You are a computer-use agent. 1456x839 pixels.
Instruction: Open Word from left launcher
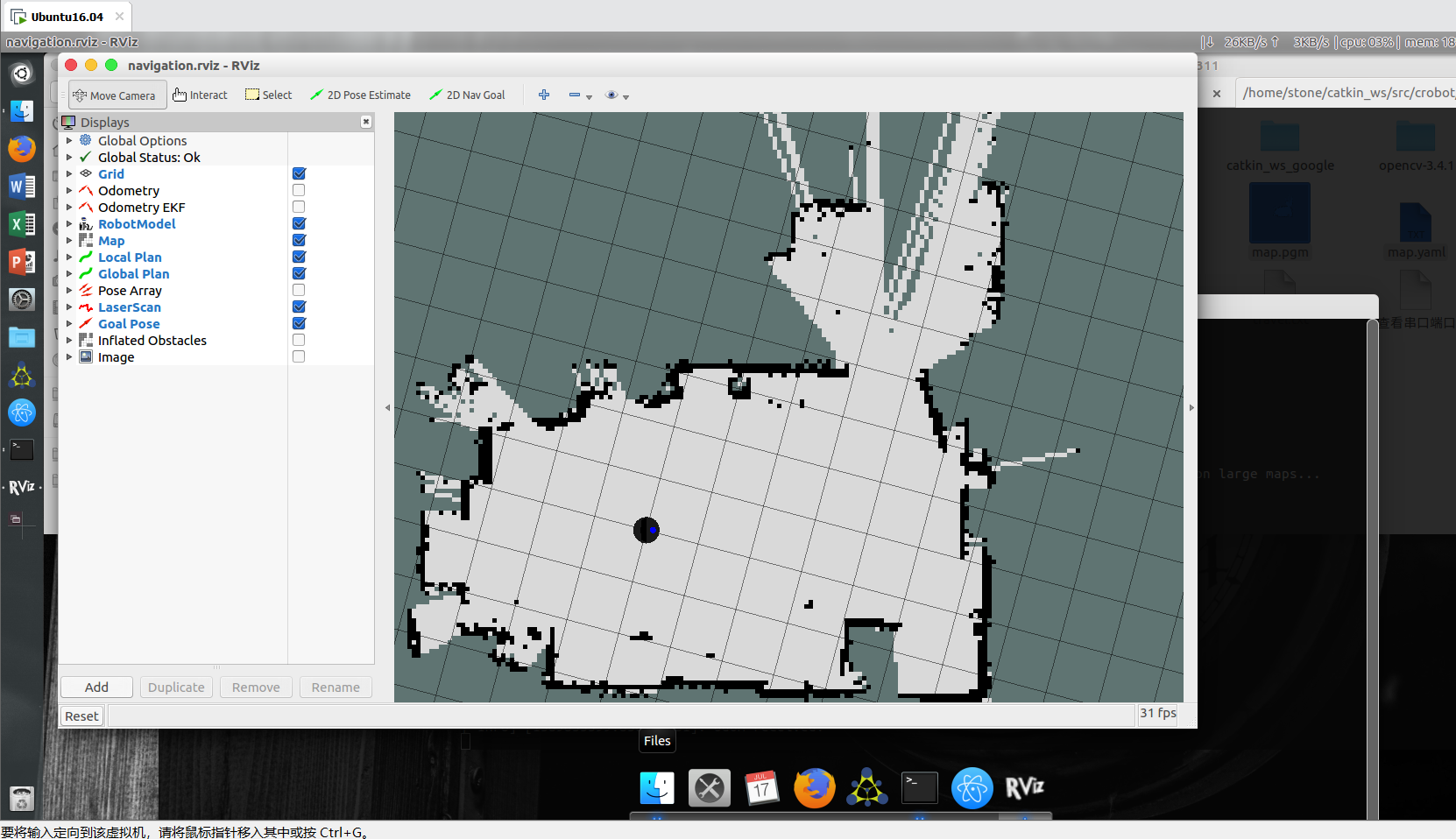click(x=22, y=186)
